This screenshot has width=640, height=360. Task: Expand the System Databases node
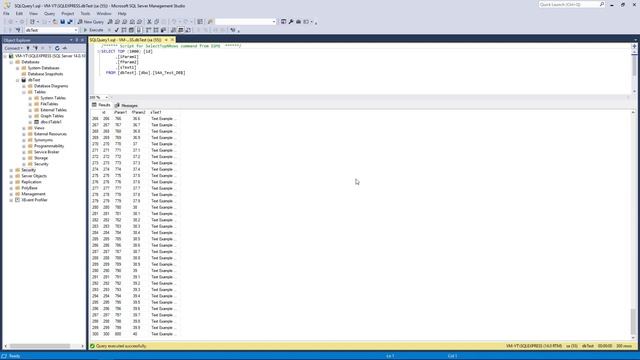click(x=18, y=68)
